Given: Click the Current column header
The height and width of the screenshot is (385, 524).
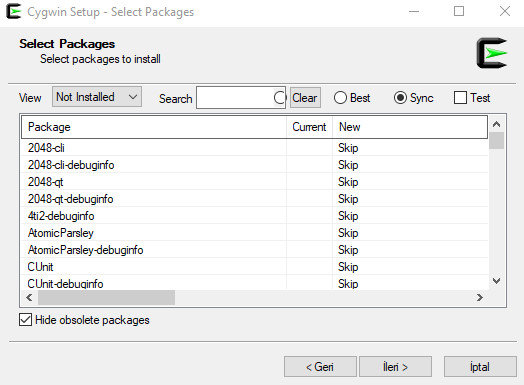Looking at the screenshot, I should pos(309,127).
